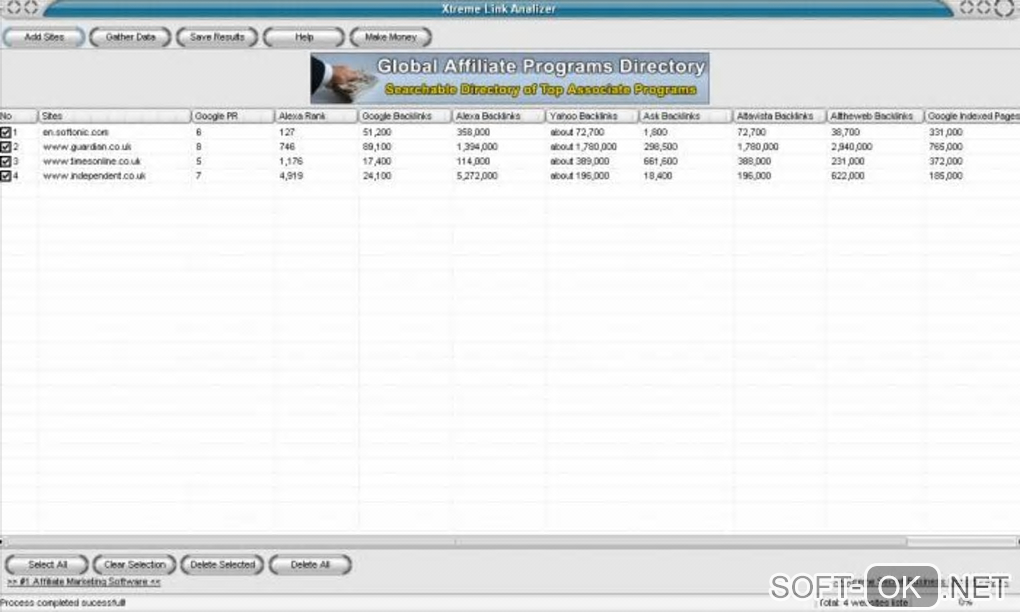The image size is (1020, 612).
Task: Click Alexa Rank value 4,919
Action: [291, 176]
